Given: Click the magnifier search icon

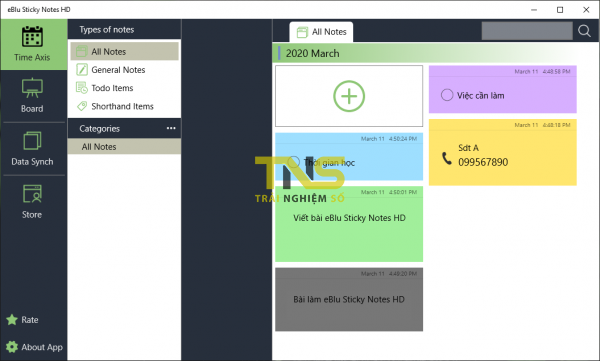Looking at the screenshot, I should click(584, 31).
